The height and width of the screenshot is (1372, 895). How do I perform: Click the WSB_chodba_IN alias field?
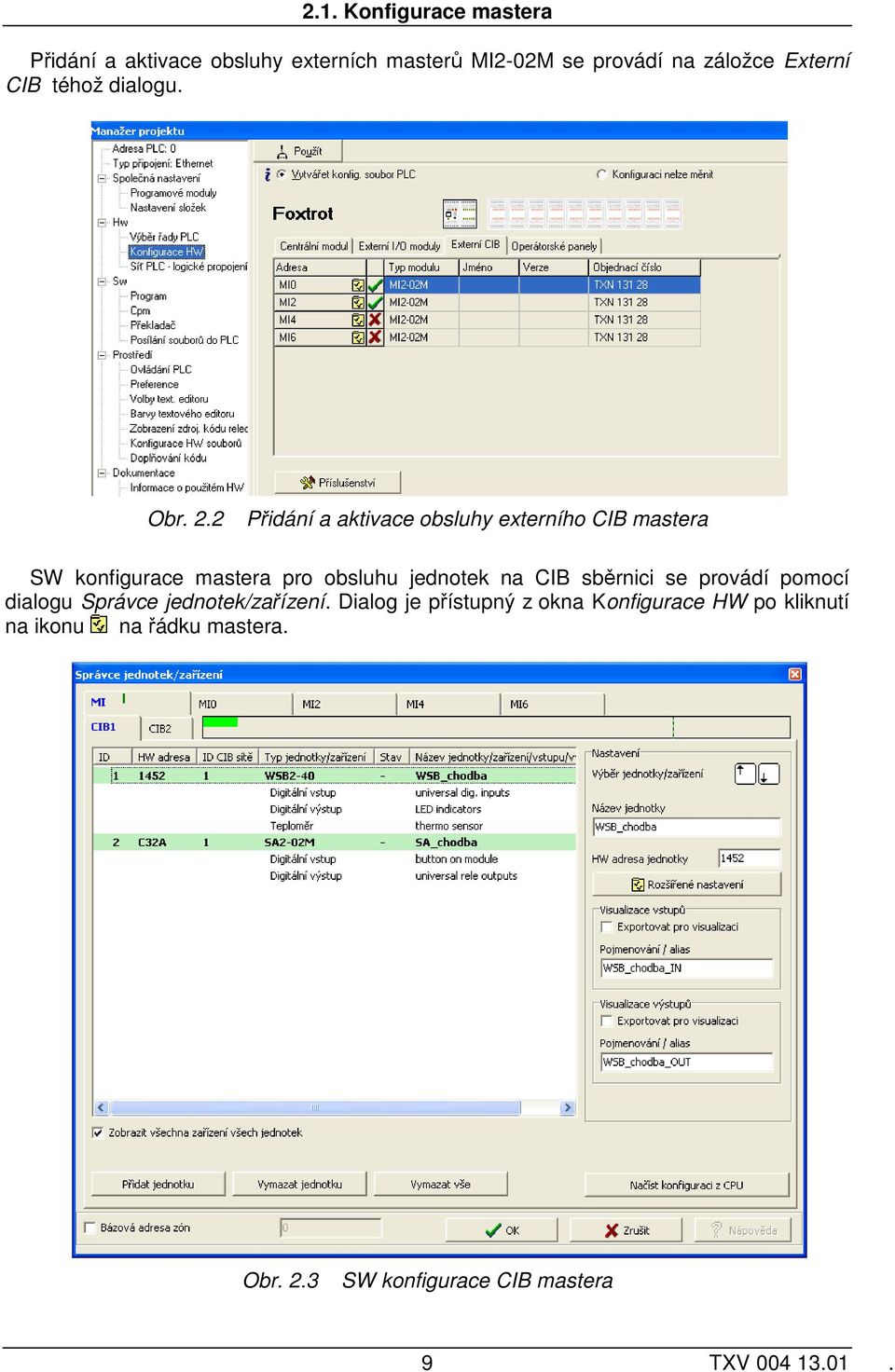(687, 968)
